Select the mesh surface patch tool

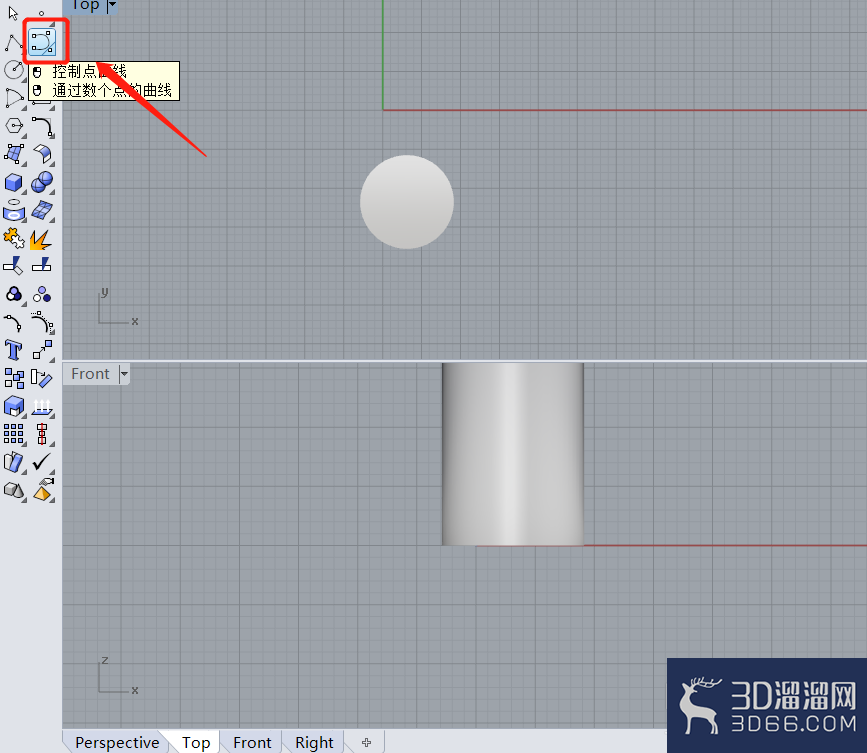click(x=42, y=211)
